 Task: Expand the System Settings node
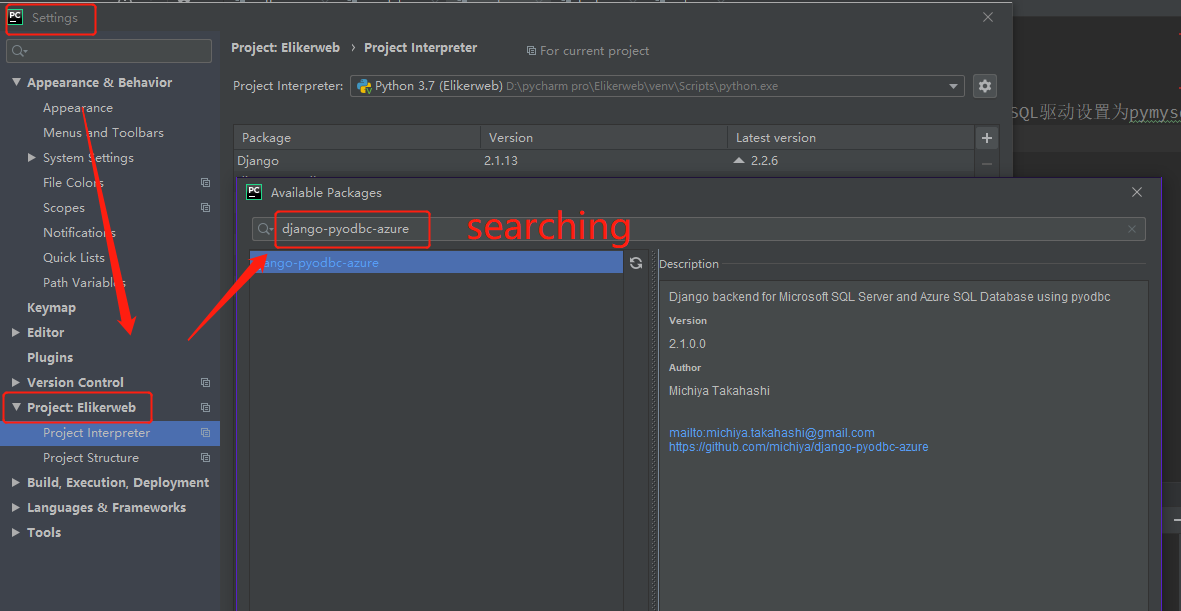pos(32,157)
